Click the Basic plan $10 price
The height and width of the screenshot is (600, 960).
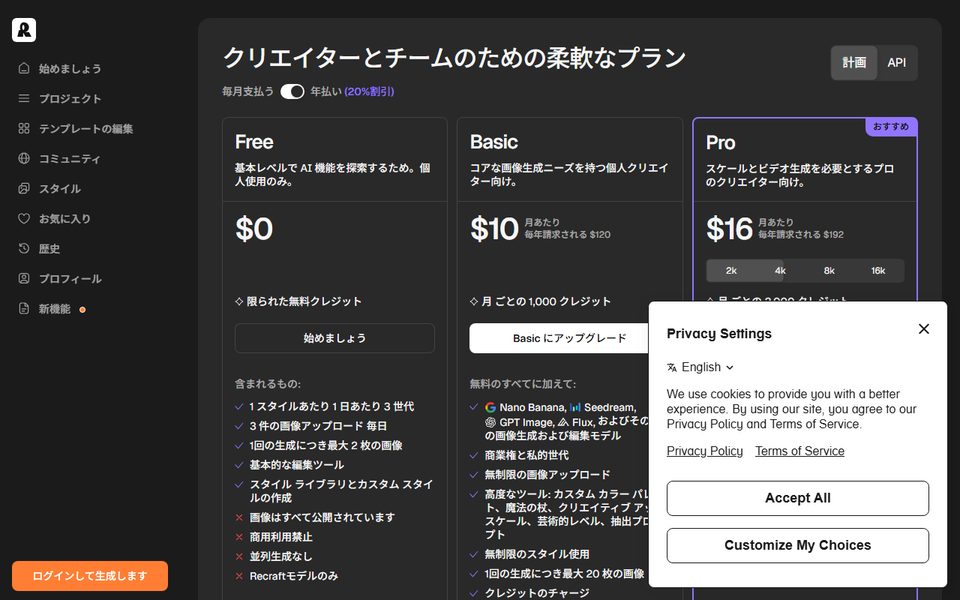pyautogui.click(x=494, y=229)
